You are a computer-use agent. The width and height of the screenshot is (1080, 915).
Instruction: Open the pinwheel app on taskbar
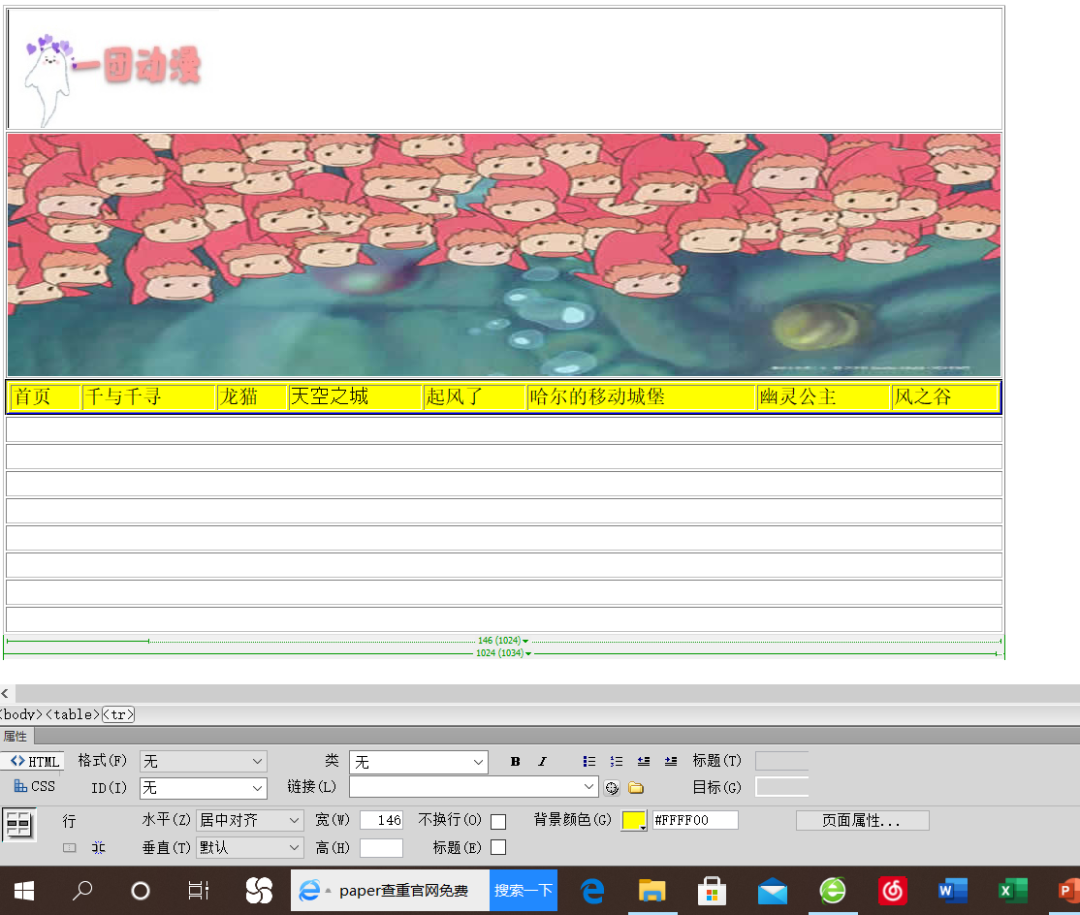tap(259, 891)
